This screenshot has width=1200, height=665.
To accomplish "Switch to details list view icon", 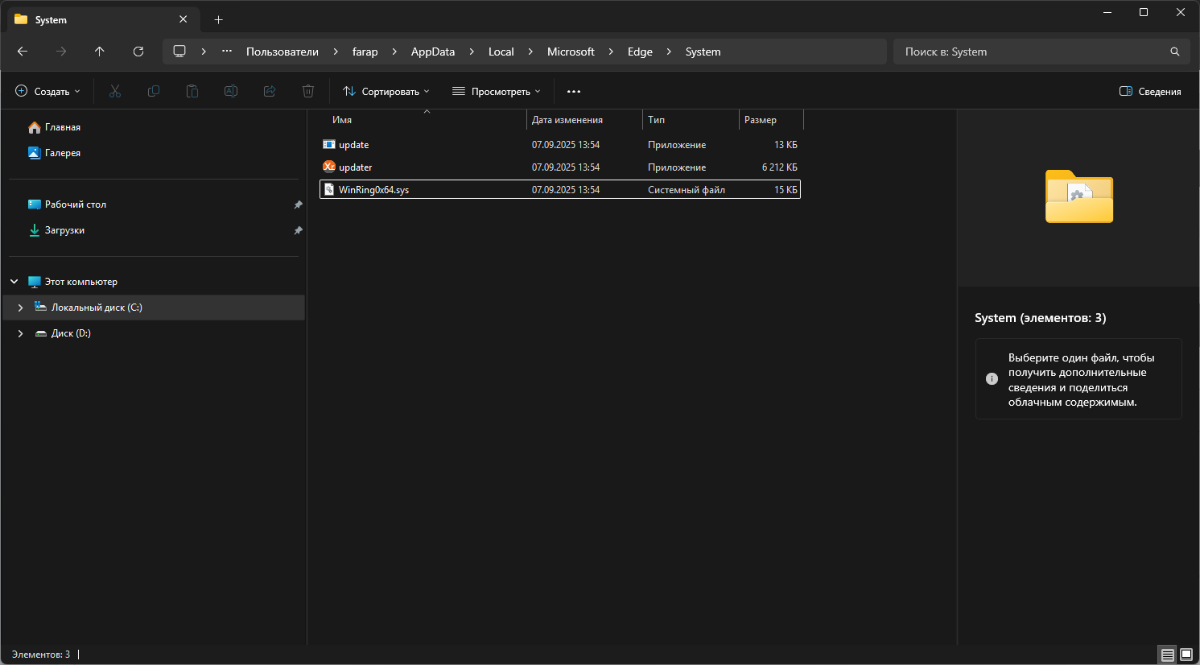I will click(1167, 655).
